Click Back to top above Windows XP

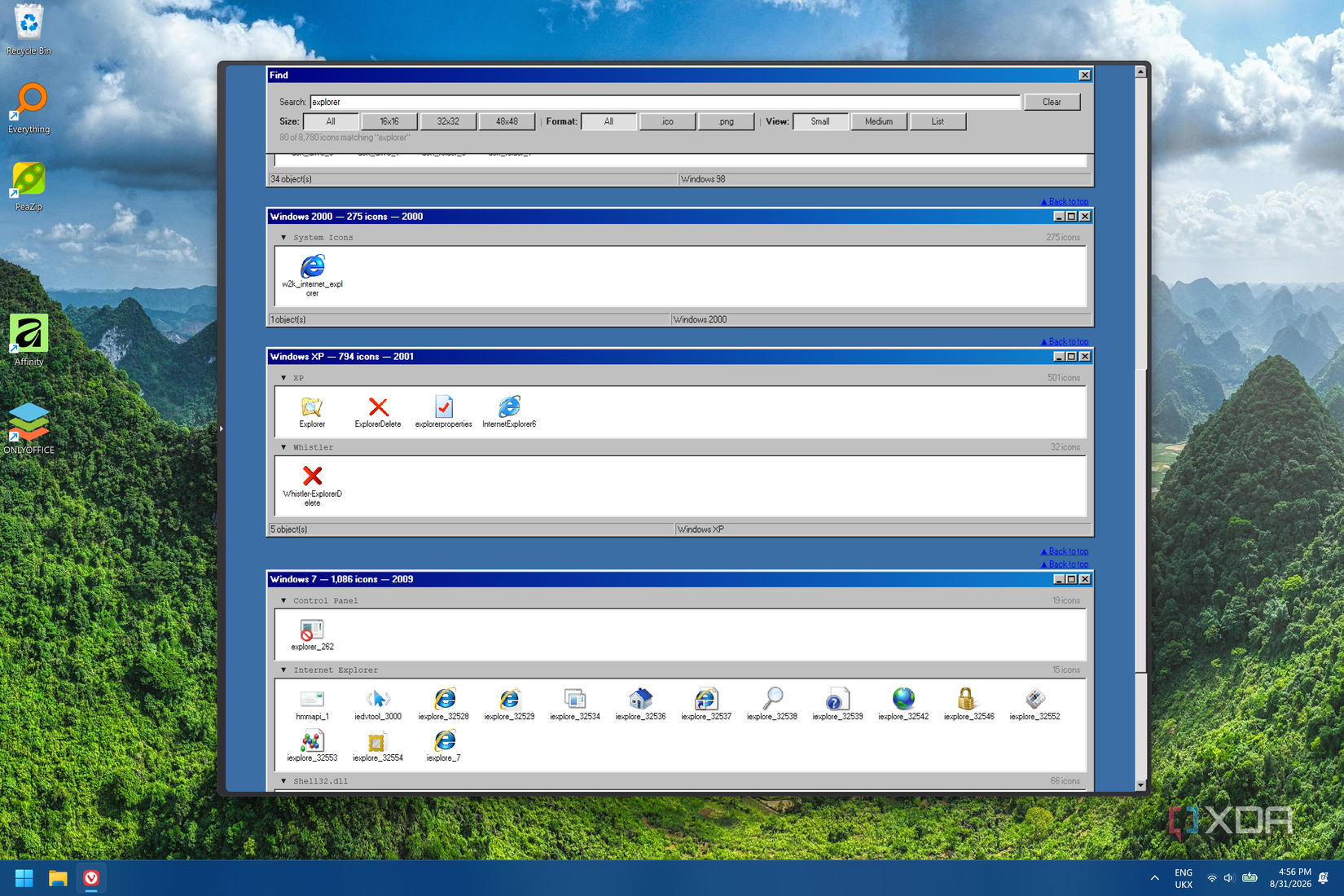[1065, 341]
